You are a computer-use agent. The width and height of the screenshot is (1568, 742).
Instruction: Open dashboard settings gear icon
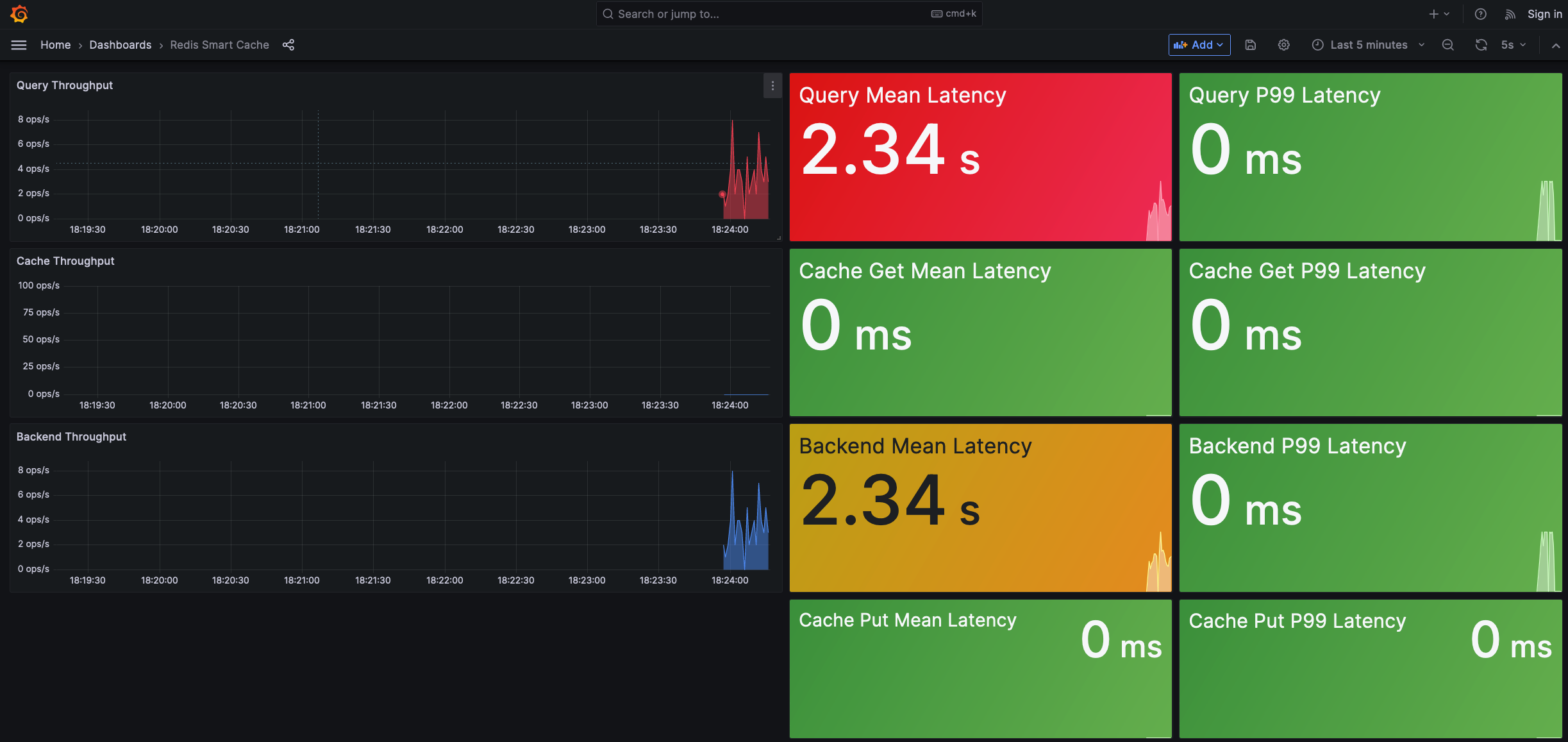pos(1283,45)
